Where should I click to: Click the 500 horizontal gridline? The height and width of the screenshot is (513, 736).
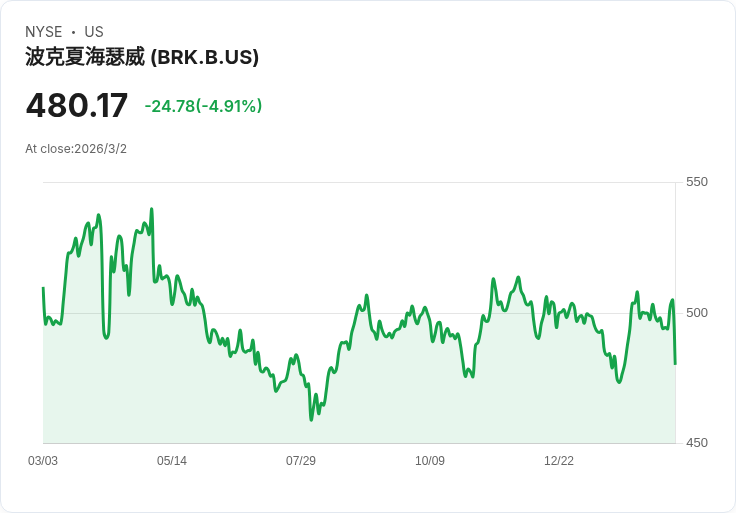point(359,313)
